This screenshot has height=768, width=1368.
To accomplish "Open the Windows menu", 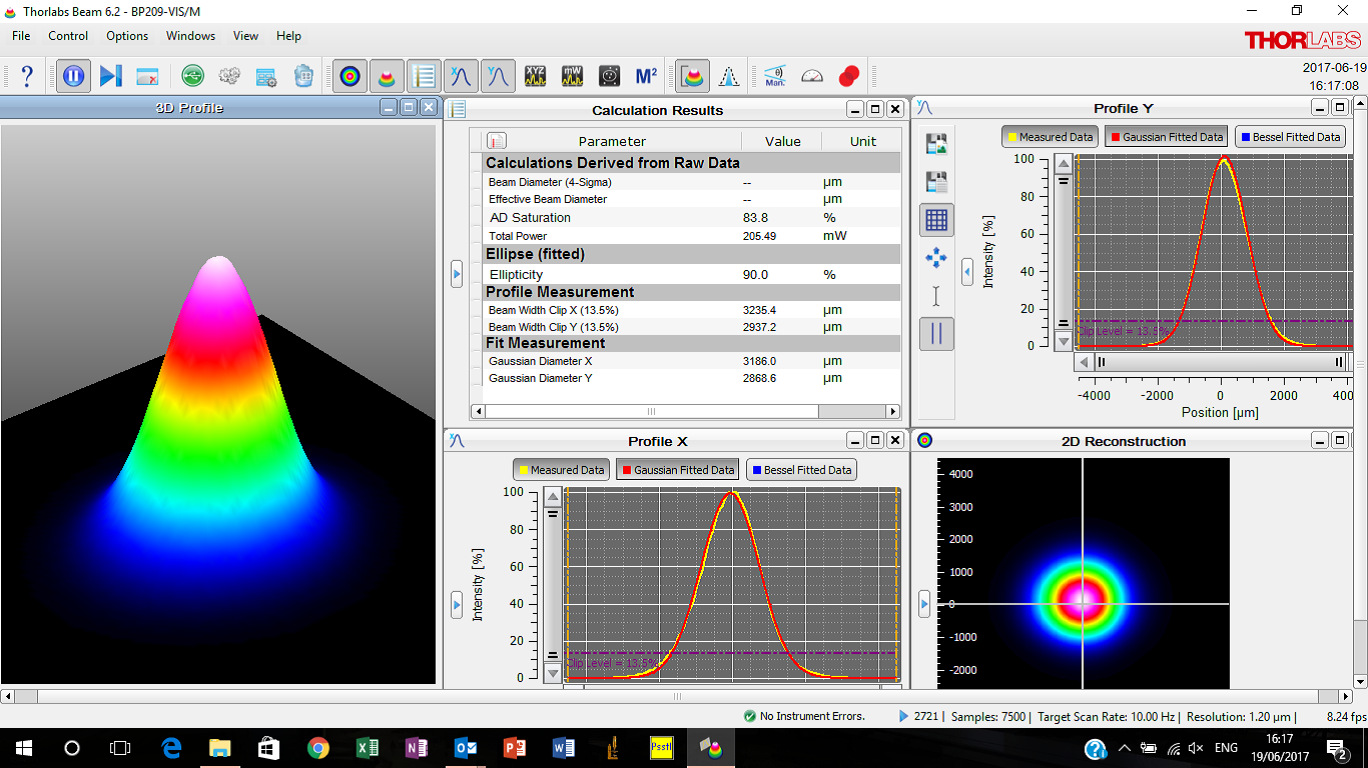I will pyautogui.click(x=190, y=36).
